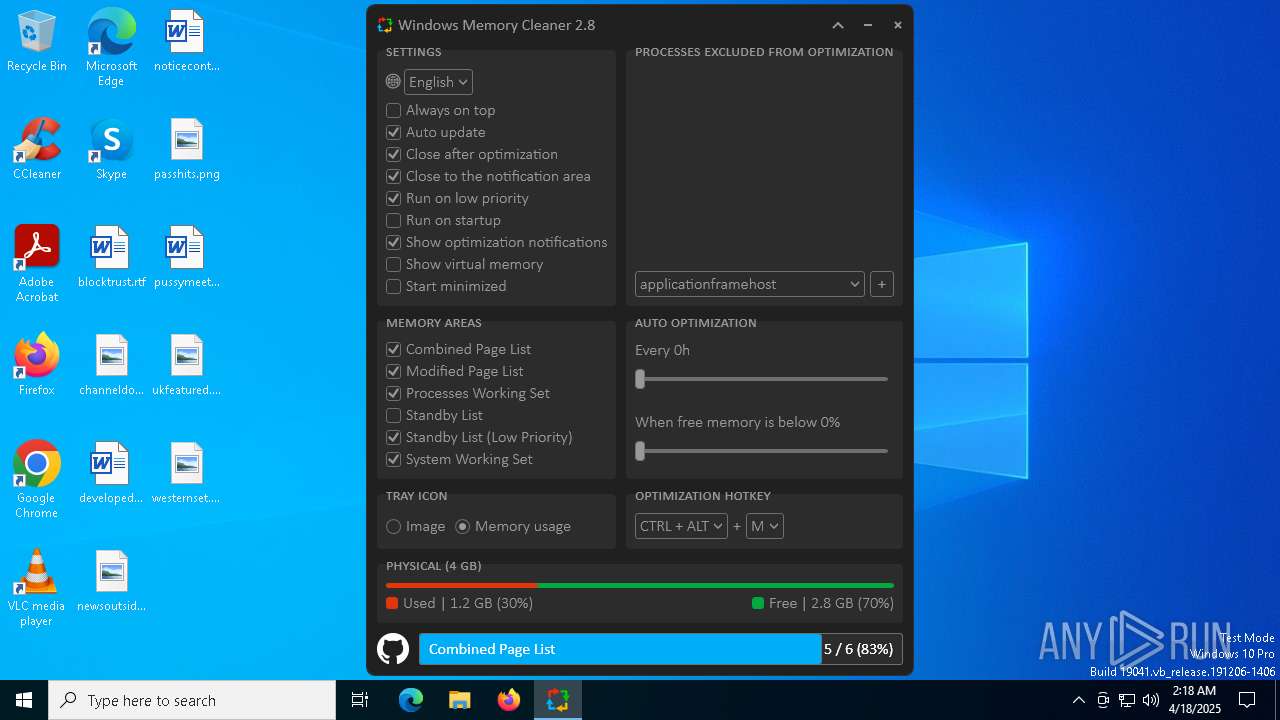Open Task View in taskbar
Image resolution: width=1280 pixels, height=720 pixels.
point(360,700)
